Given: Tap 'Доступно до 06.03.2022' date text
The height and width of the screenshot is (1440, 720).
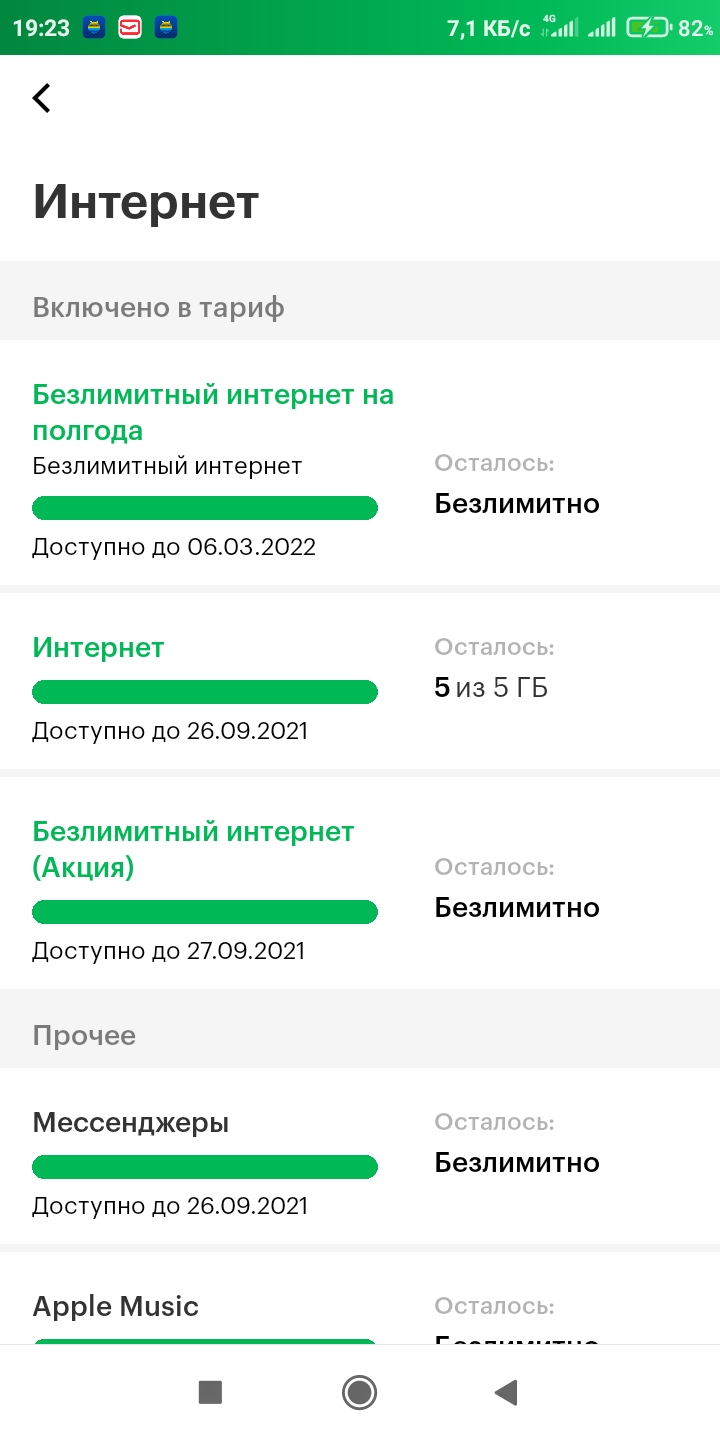Looking at the screenshot, I should click(x=174, y=547).
